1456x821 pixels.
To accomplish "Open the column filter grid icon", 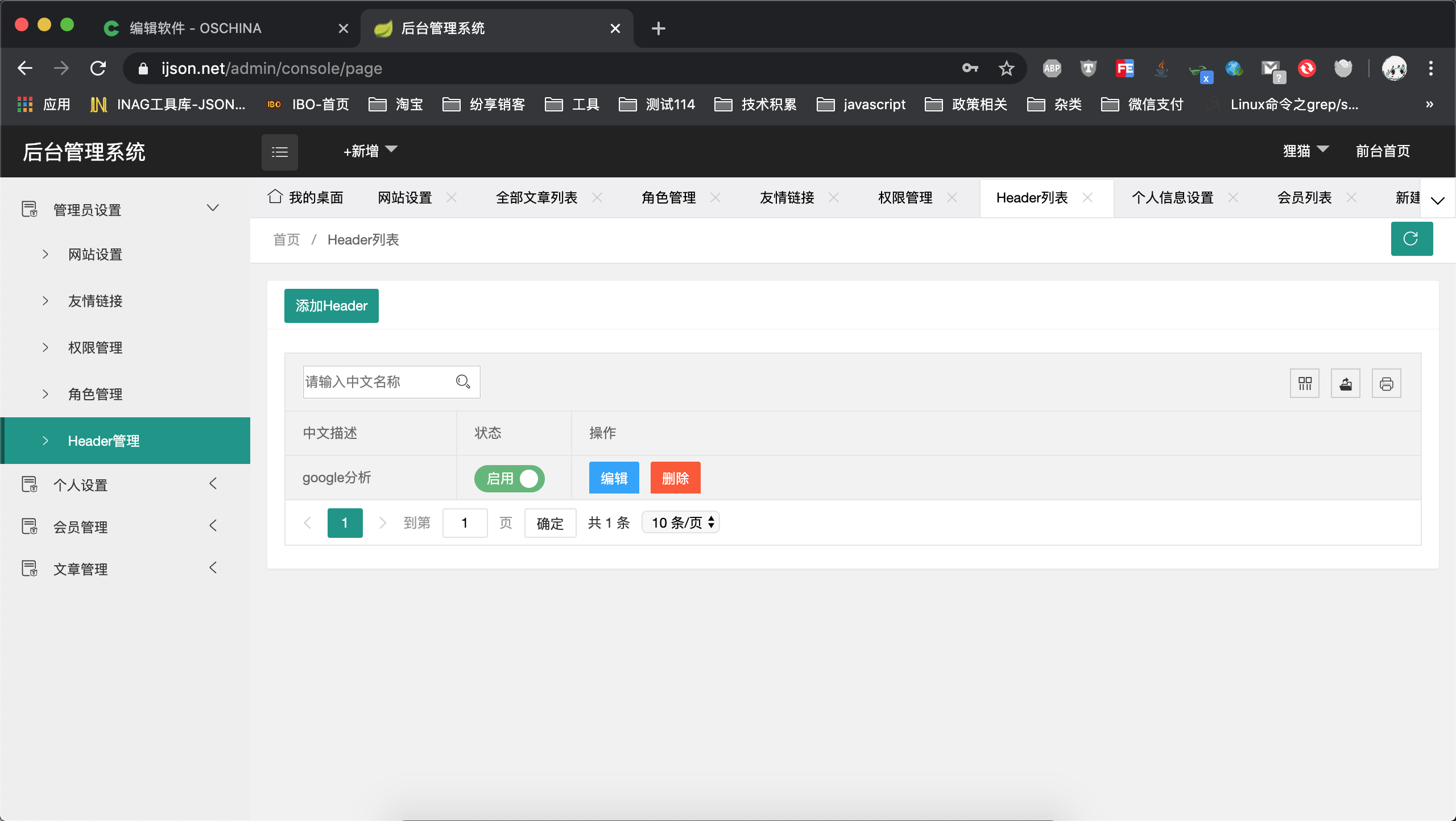I will (1305, 384).
